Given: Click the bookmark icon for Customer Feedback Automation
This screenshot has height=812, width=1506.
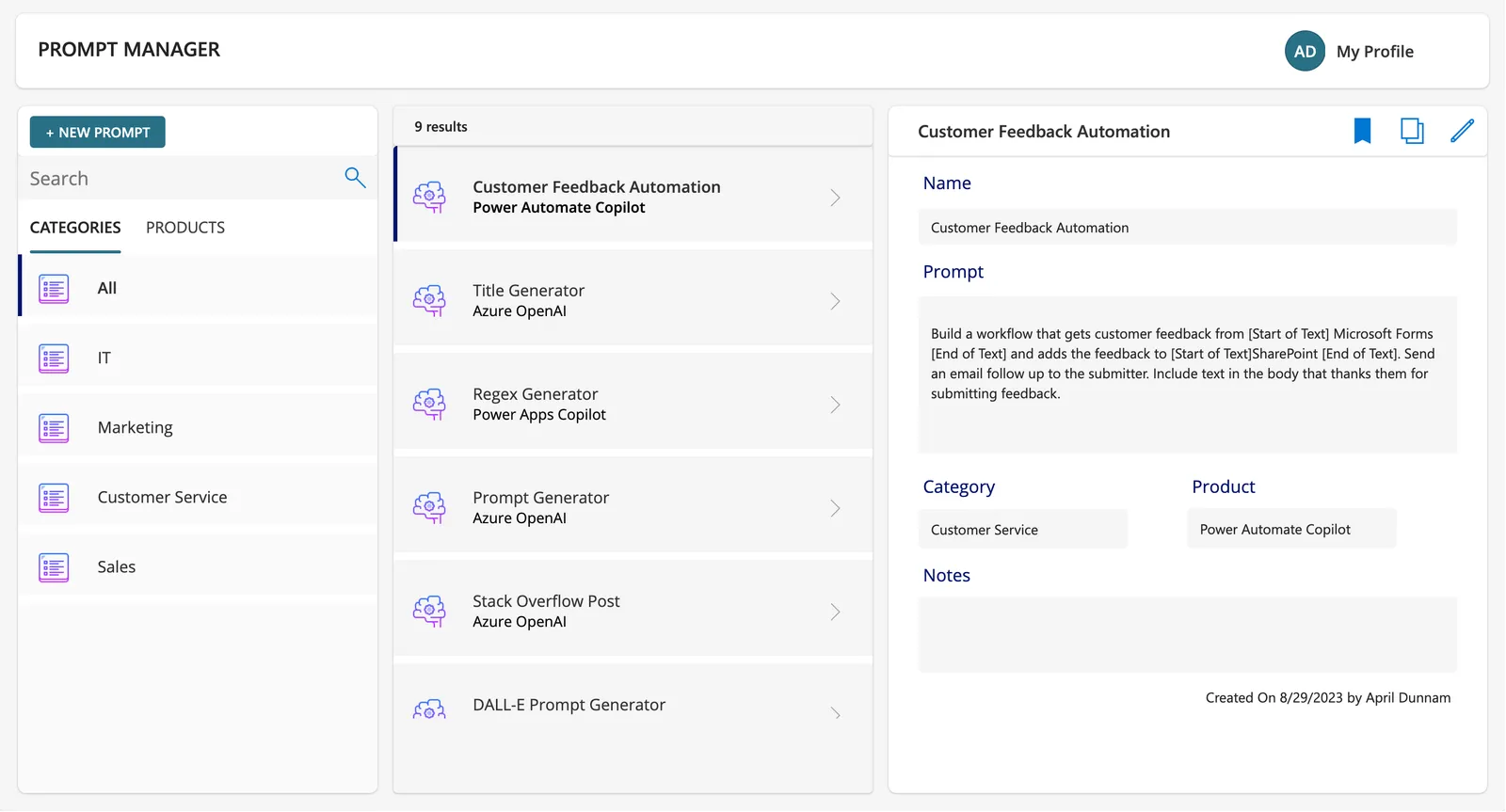Looking at the screenshot, I should tap(1362, 131).
